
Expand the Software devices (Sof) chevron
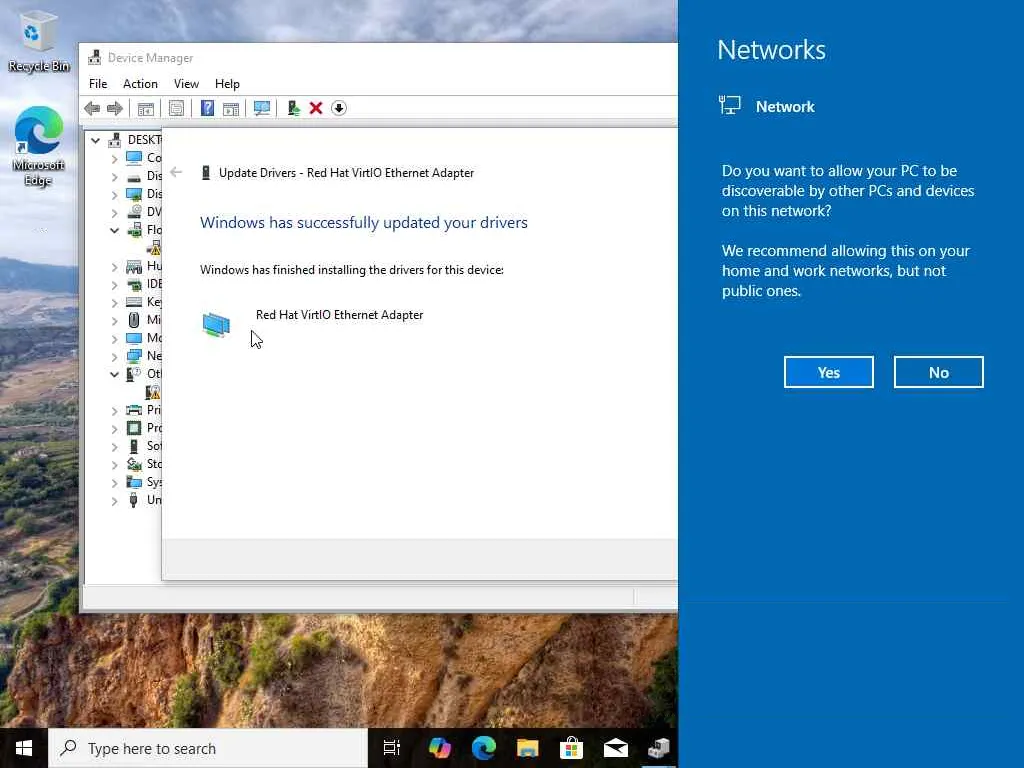114,446
